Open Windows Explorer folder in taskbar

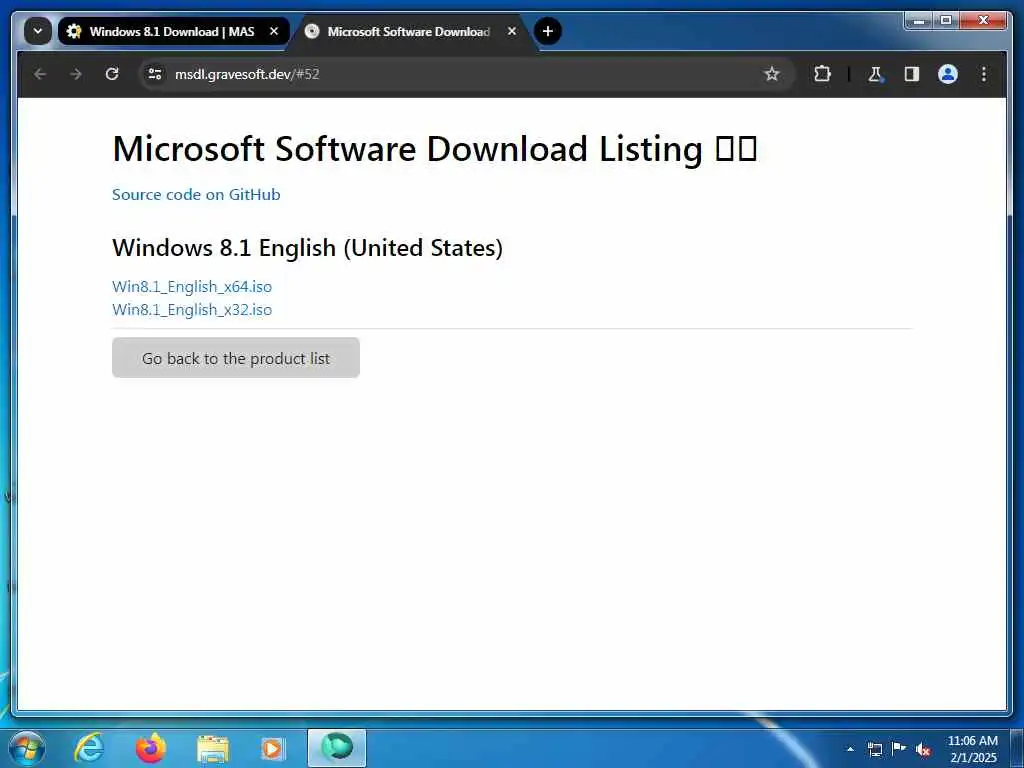coord(213,750)
